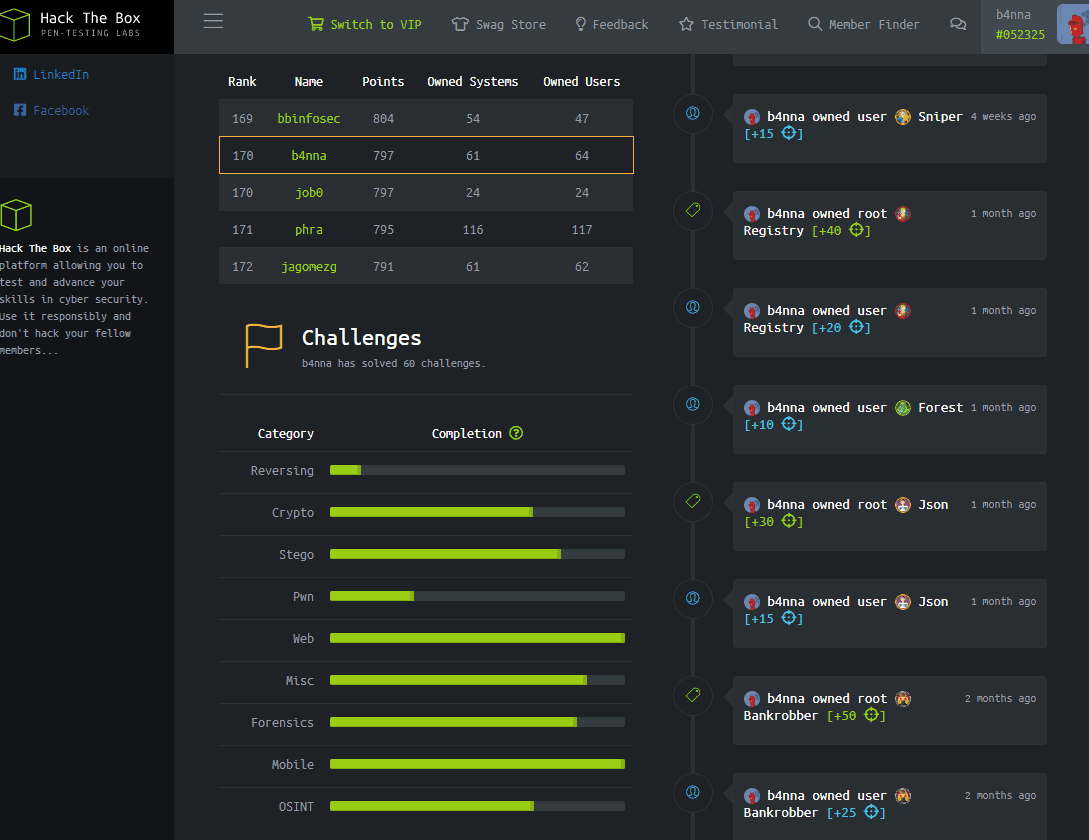Click the Registry machine icon in root entry
This screenshot has width=1089, height=840.
coord(903,214)
